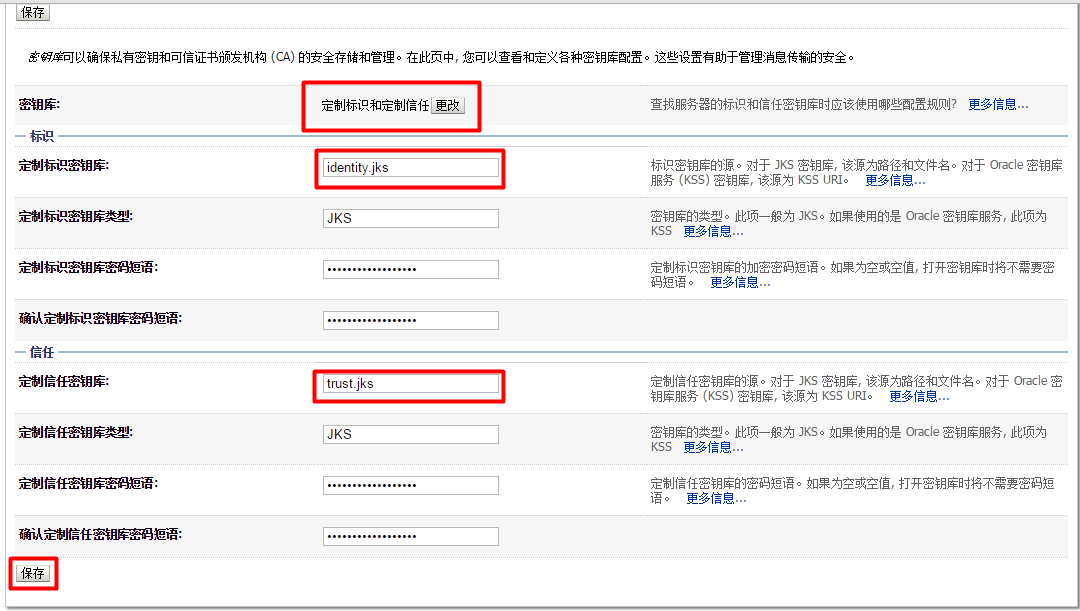Click the 定制标识密钥库密码短语: label

click(88, 267)
